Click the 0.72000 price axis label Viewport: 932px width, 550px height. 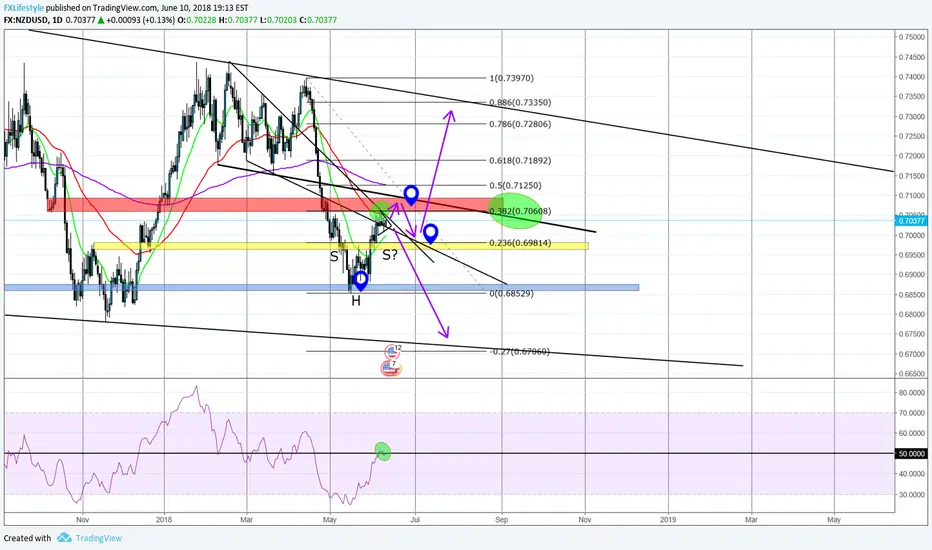pyautogui.click(x=911, y=156)
